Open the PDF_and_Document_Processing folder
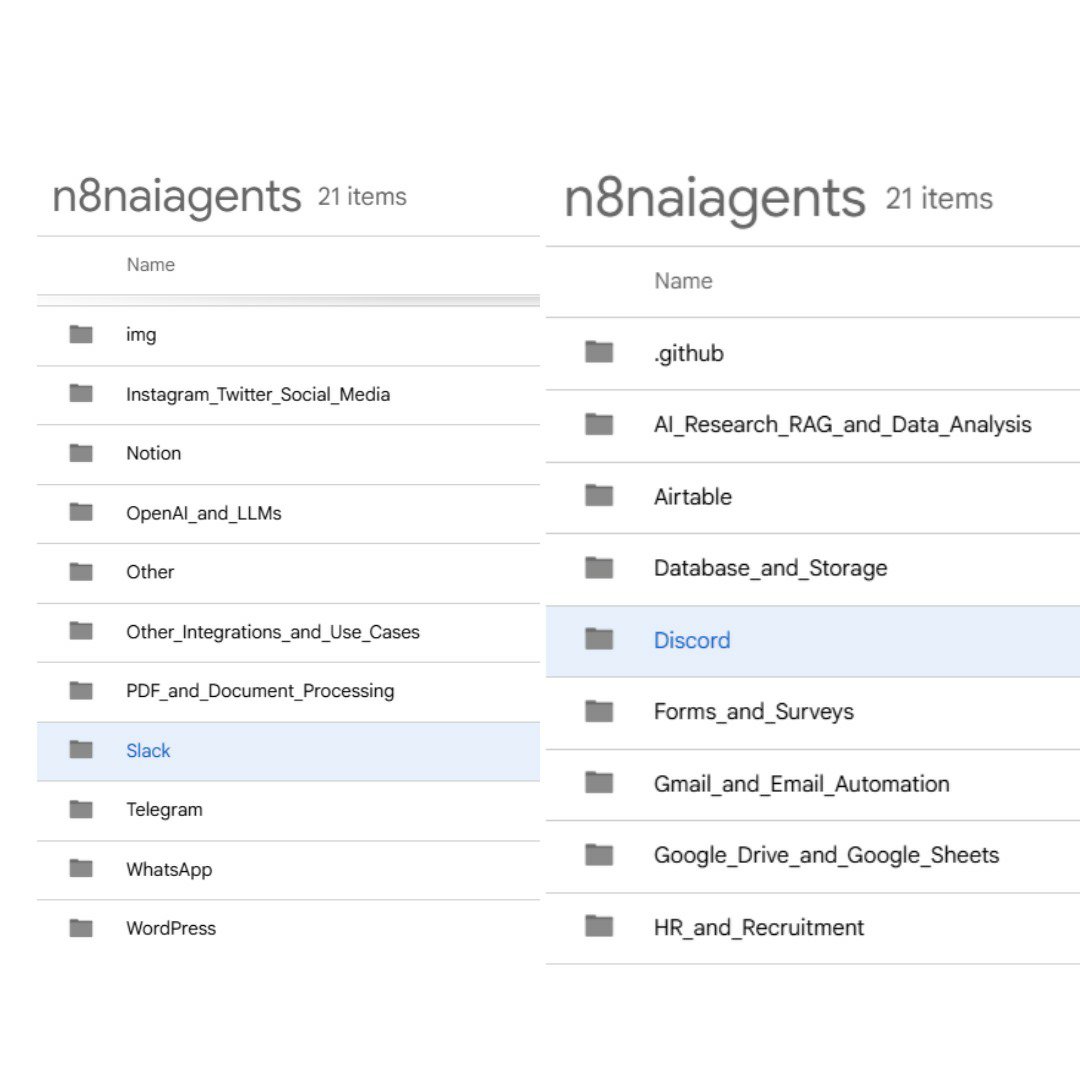The height and width of the screenshot is (1080, 1080). click(259, 691)
